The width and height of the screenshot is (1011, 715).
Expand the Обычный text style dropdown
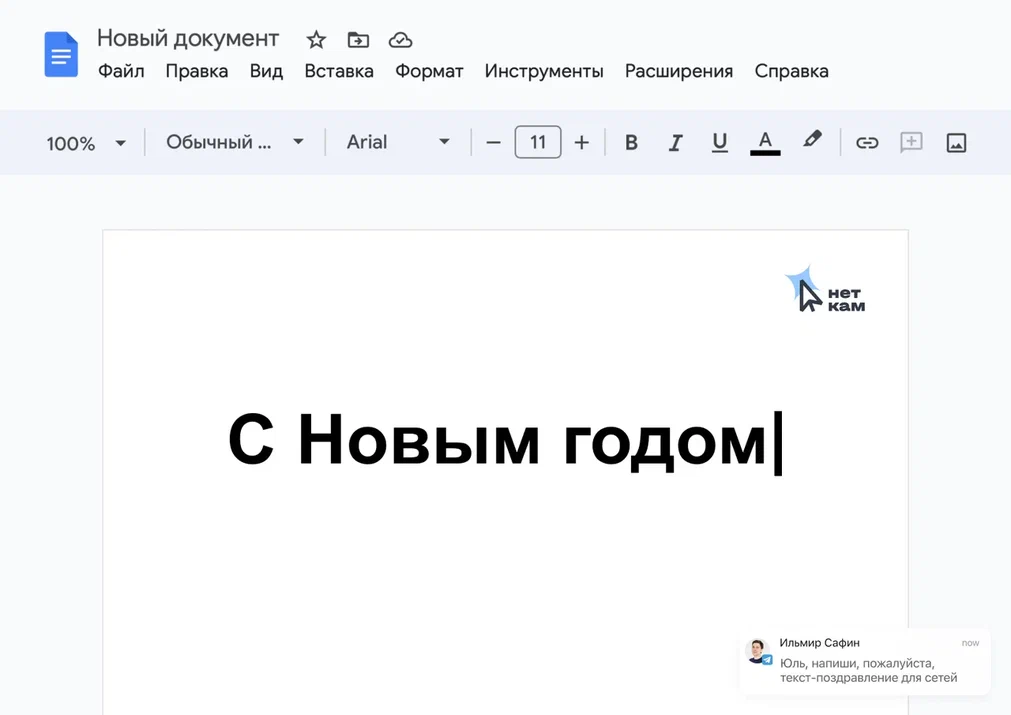(234, 143)
